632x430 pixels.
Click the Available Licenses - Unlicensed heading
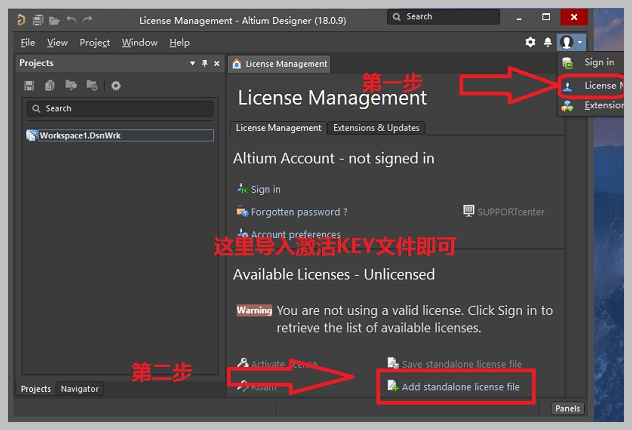click(x=334, y=275)
